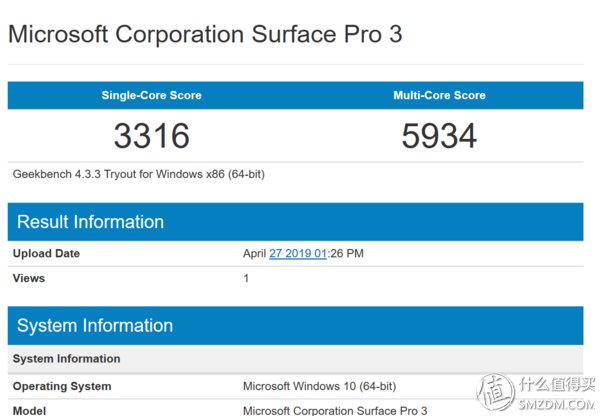600x416 pixels.
Task: Select the Single-Core Score header
Action: [x=152, y=95]
